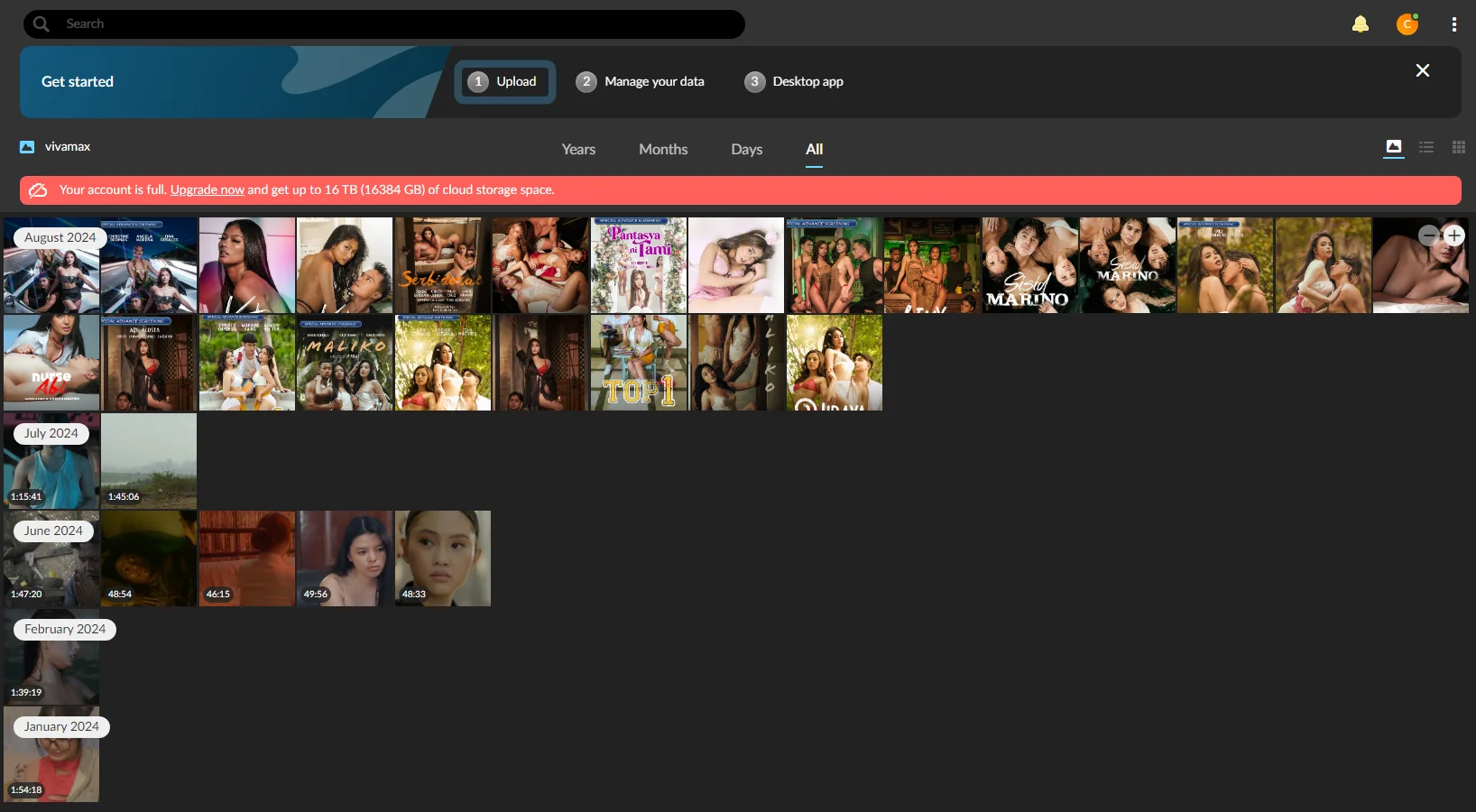The image size is (1476, 812).
Task: Click the June 2024 date label
Action: (53, 531)
